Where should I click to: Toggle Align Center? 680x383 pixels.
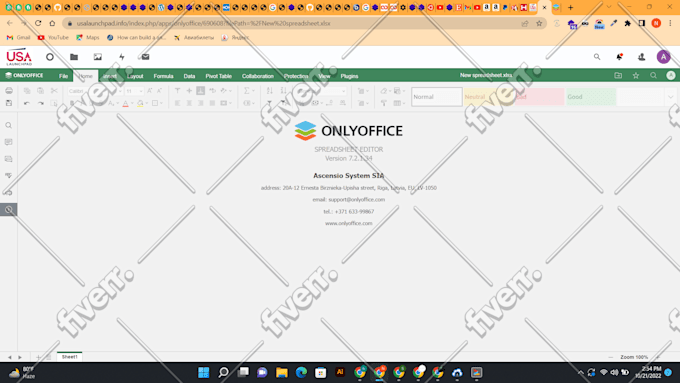click(x=189, y=103)
